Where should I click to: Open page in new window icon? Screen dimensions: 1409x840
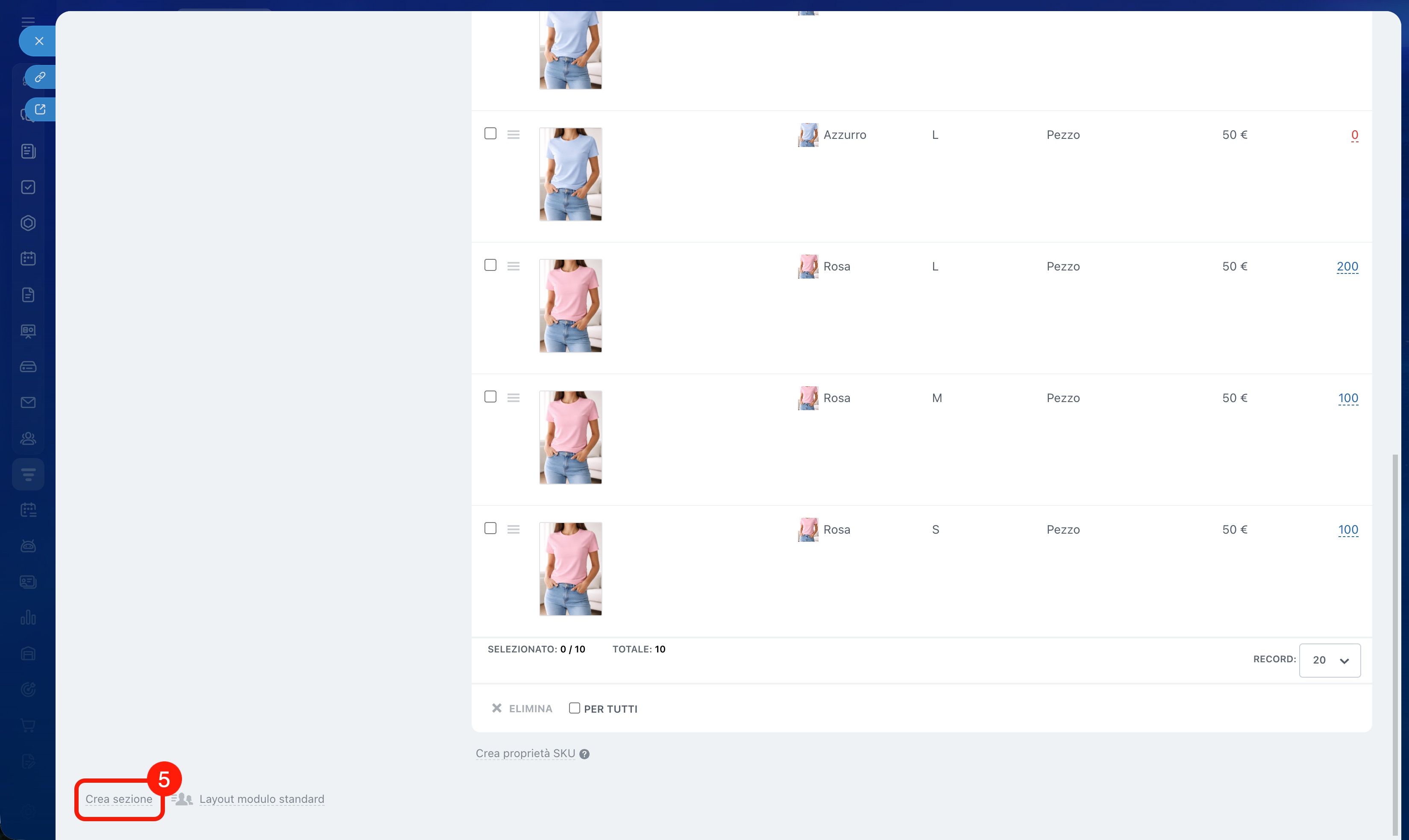click(40, 109)
